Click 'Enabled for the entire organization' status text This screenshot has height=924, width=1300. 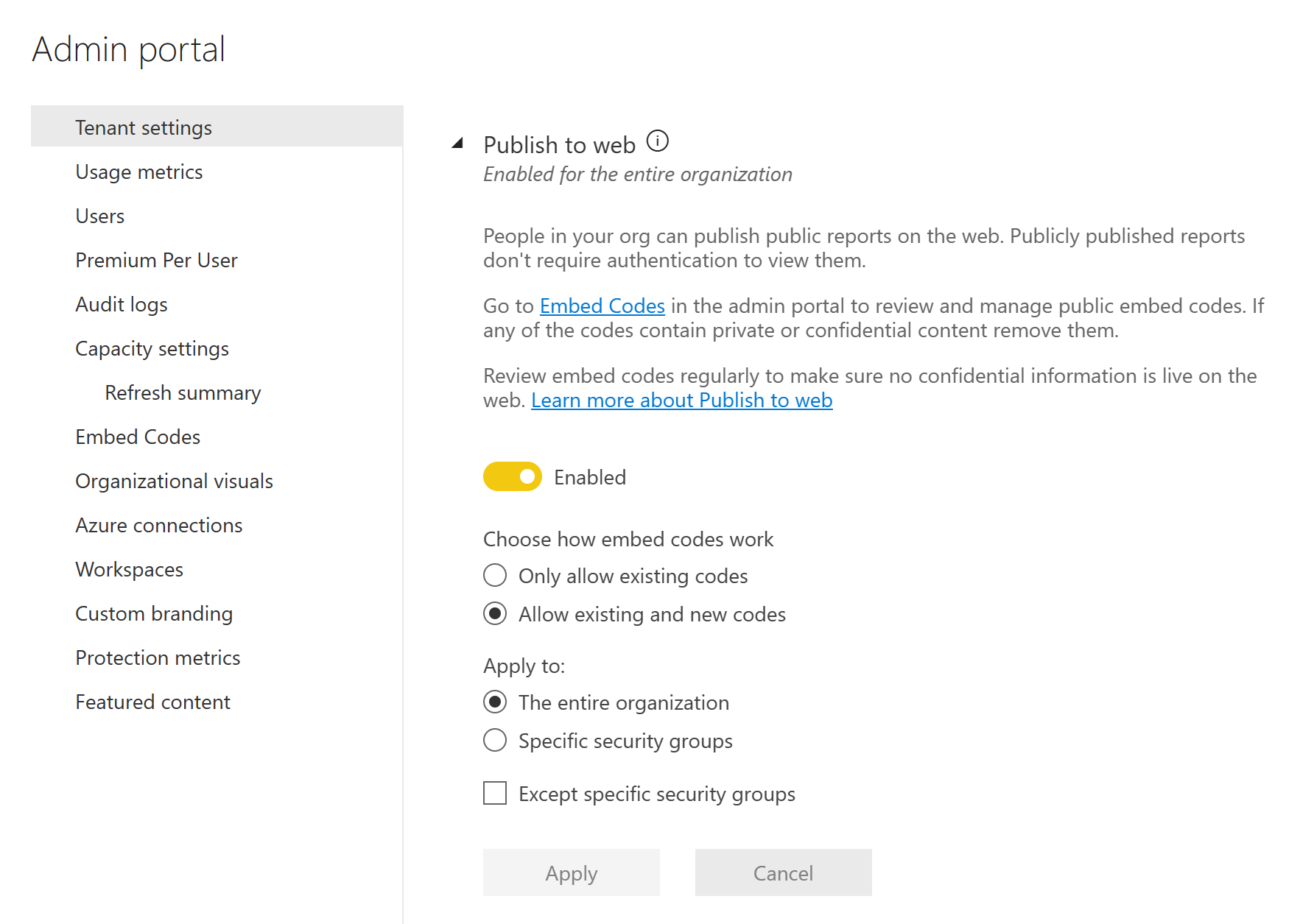638,174
